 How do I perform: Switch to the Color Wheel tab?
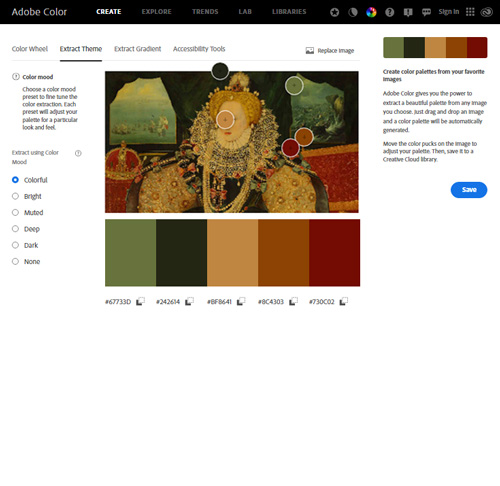click(30, 49)
